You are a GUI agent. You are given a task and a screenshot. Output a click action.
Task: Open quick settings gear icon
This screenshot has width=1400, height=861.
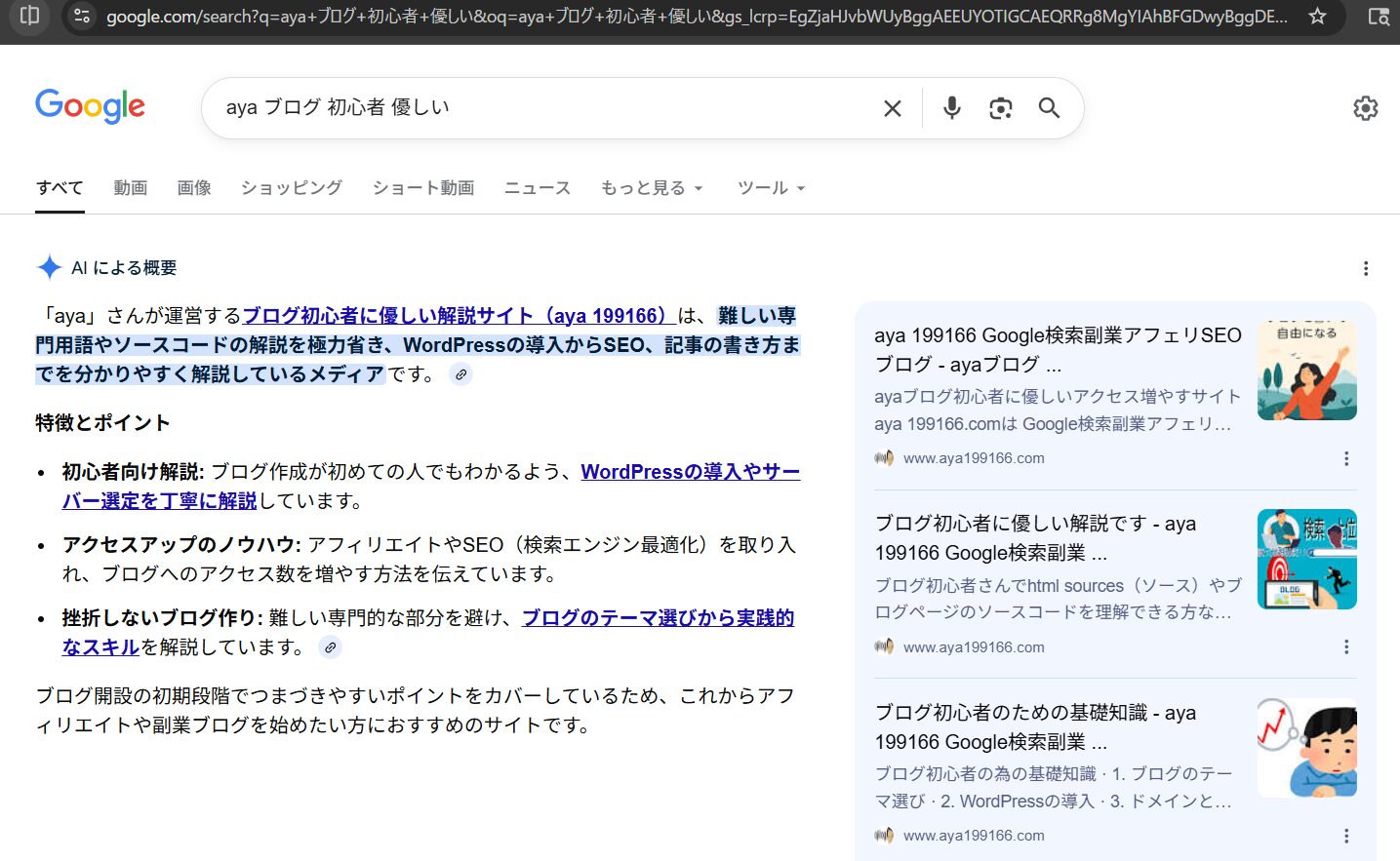coord(1366,108)
